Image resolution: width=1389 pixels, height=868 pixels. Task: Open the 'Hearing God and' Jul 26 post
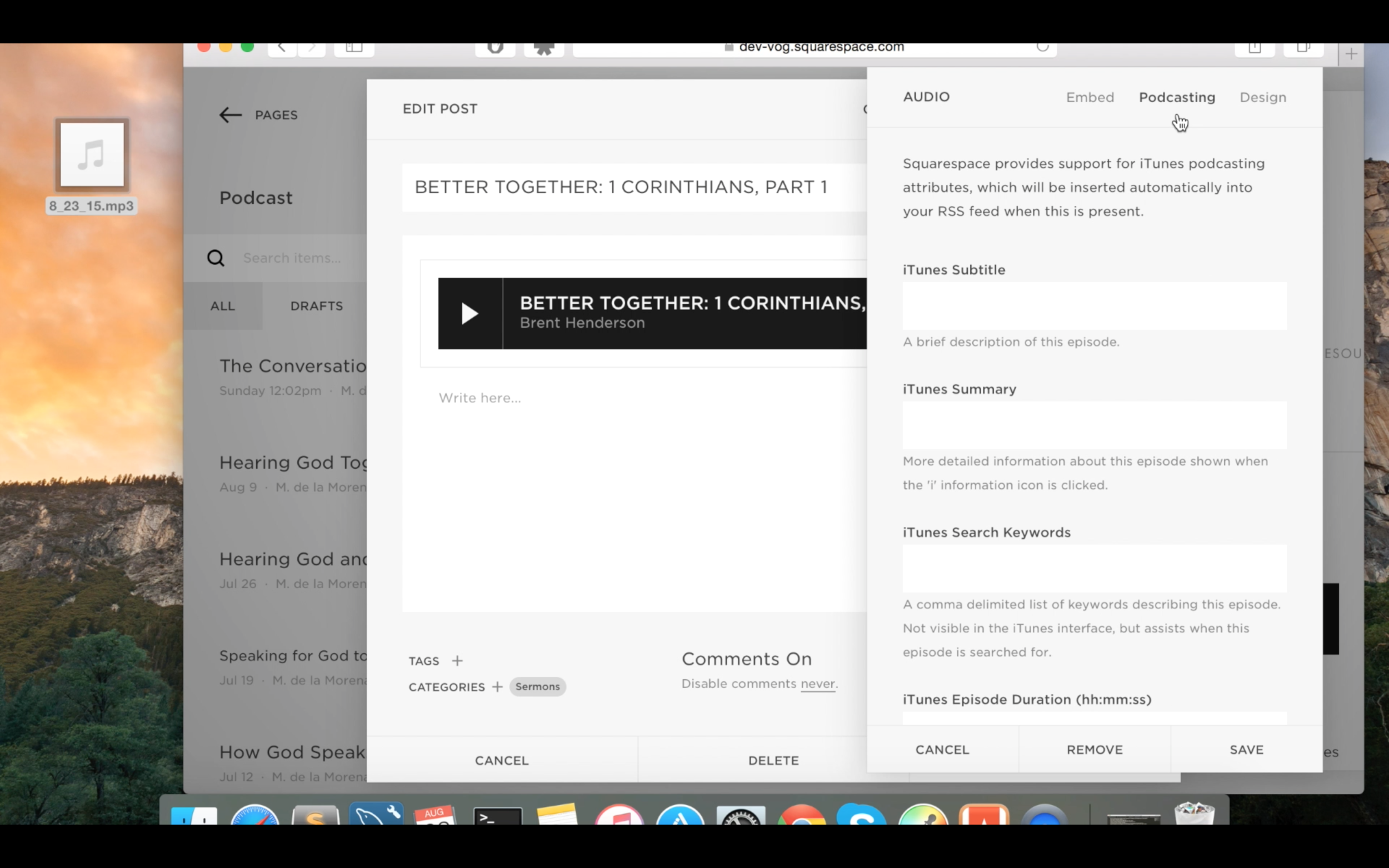pos(293,571)
